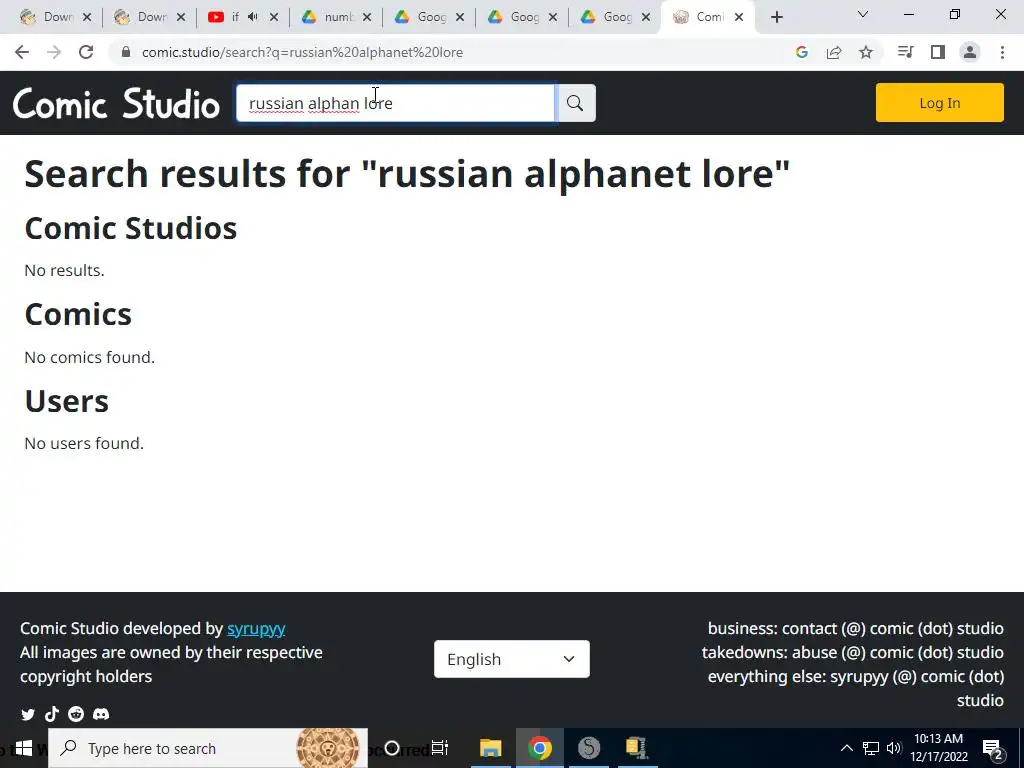This screenshot has height=768, width=1024.
Task: Open Chrome three-dot menu
Action: tap(1002, 52)
